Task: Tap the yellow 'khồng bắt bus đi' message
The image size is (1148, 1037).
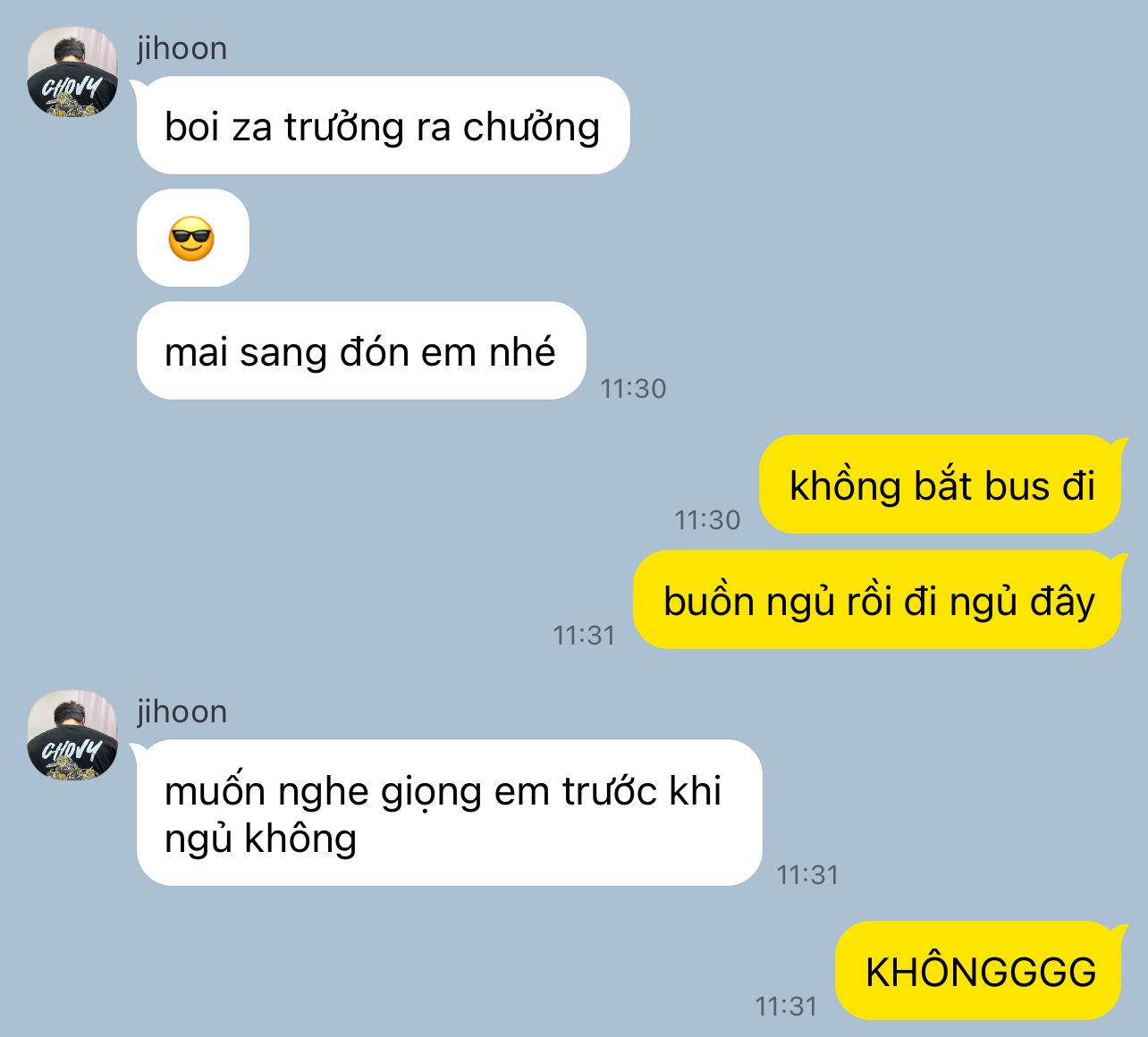Action: [x=941, y=485]
